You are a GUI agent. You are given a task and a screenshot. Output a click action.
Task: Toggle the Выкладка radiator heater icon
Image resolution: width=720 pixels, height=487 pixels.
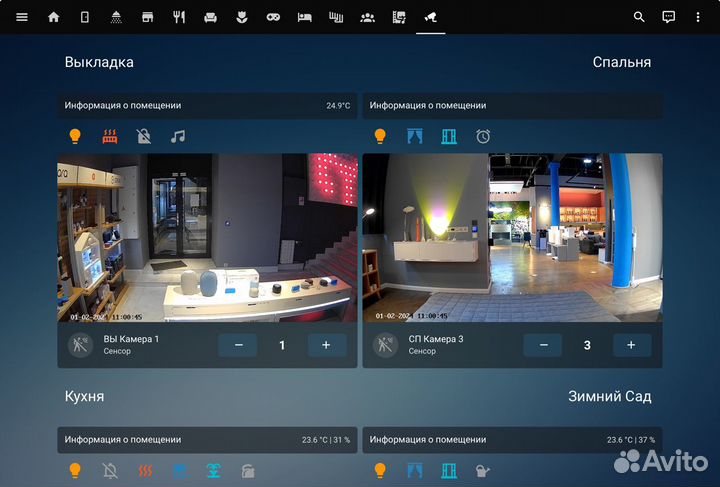click(x=109, y=136)
